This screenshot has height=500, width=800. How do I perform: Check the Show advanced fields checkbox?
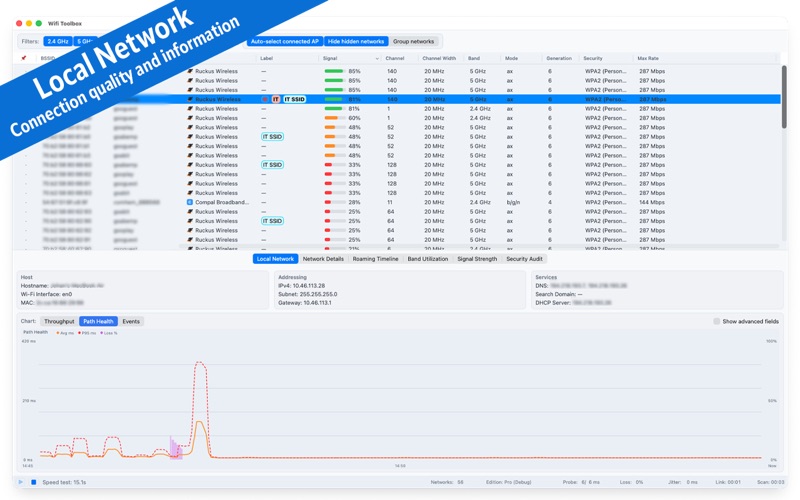pos(716,321)
